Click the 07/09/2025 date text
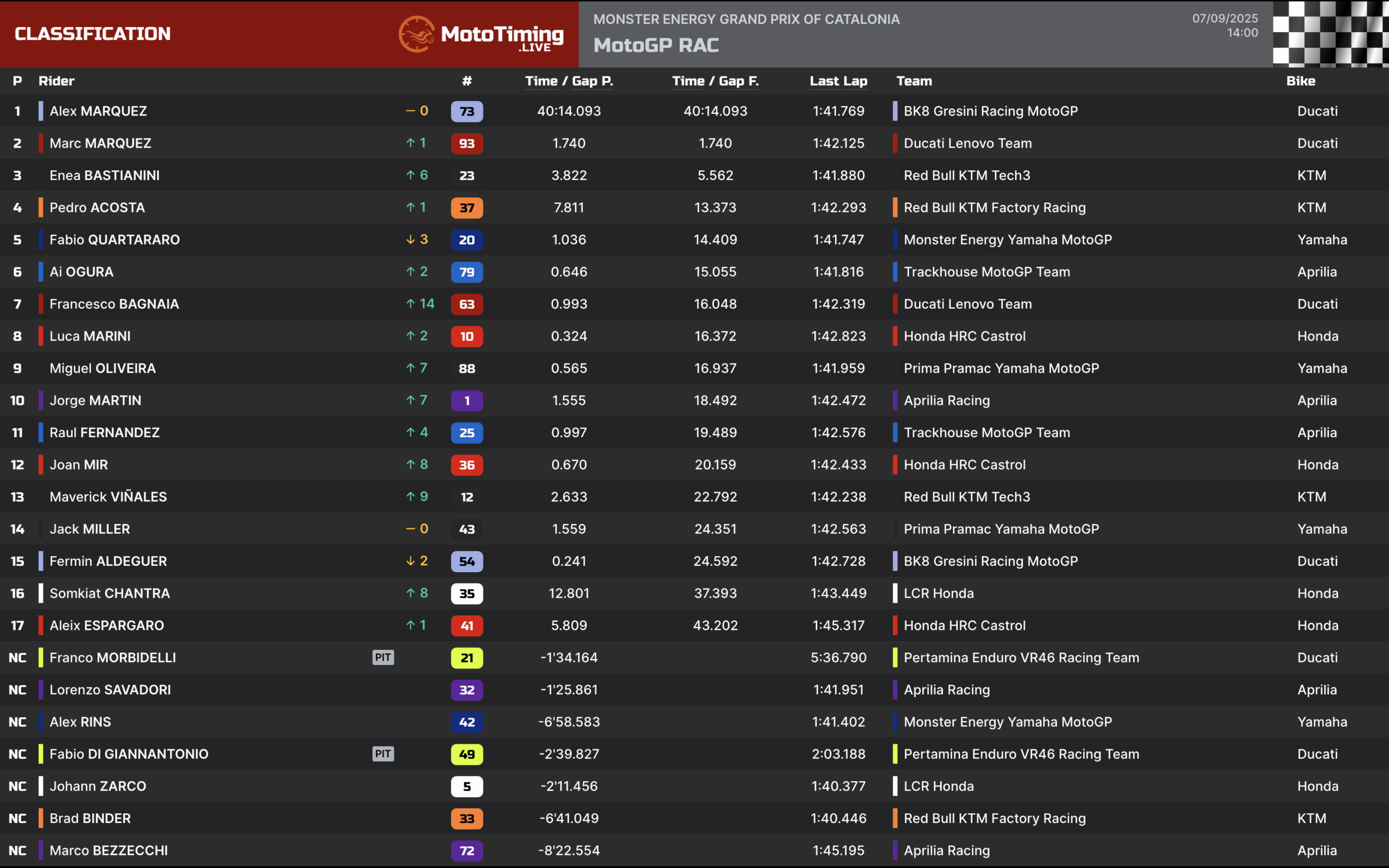Image resolution: width=1389 pixels, height=868 pixels. coord(1225,18)
